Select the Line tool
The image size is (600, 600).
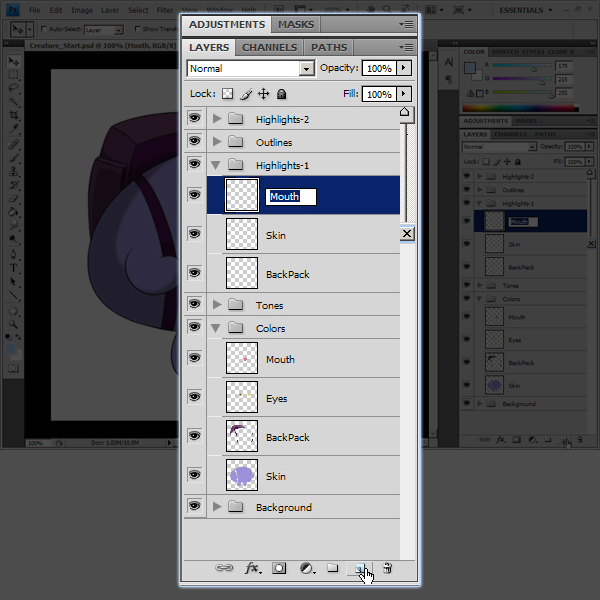[13, 295]
